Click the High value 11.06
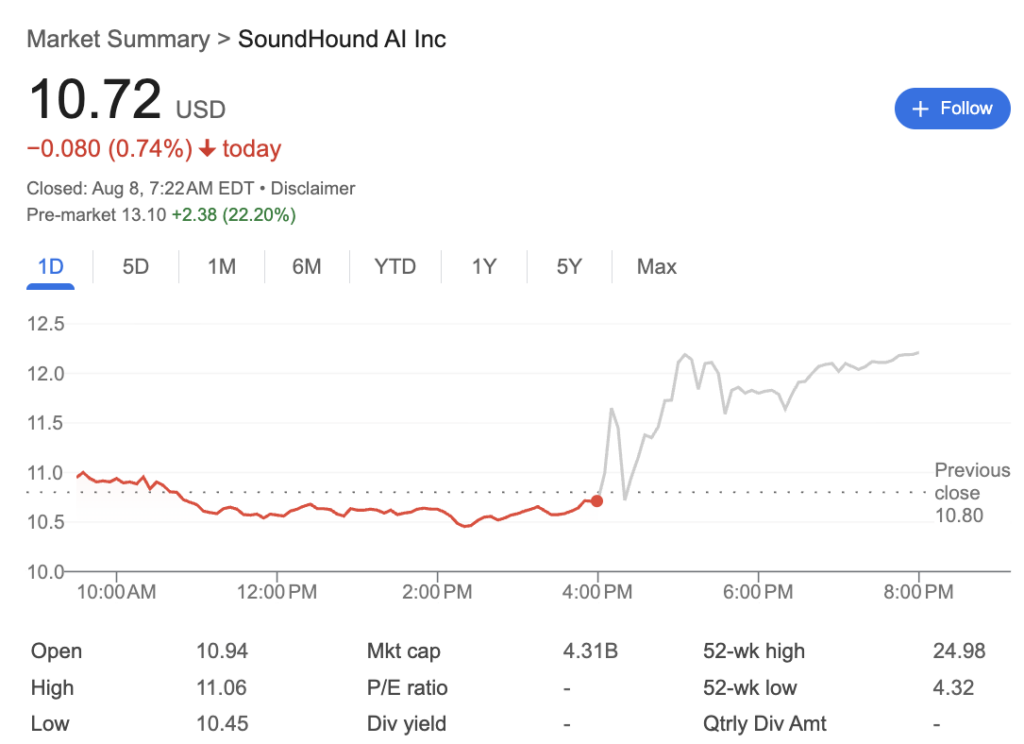 pos(221,687)
